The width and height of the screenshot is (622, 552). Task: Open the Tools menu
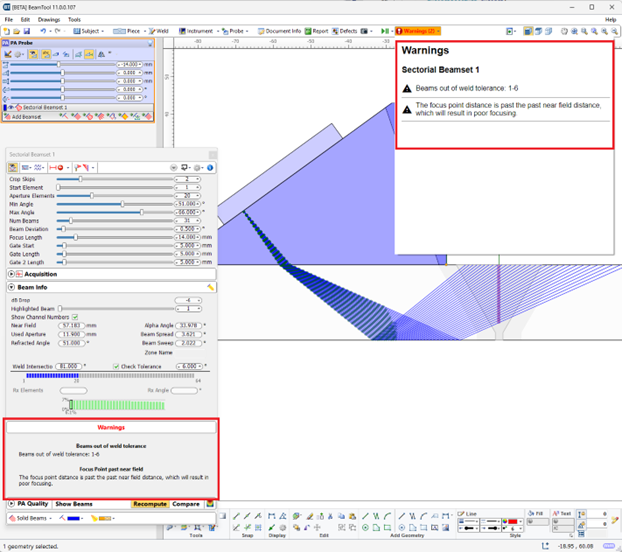click(x=74, y=19)
